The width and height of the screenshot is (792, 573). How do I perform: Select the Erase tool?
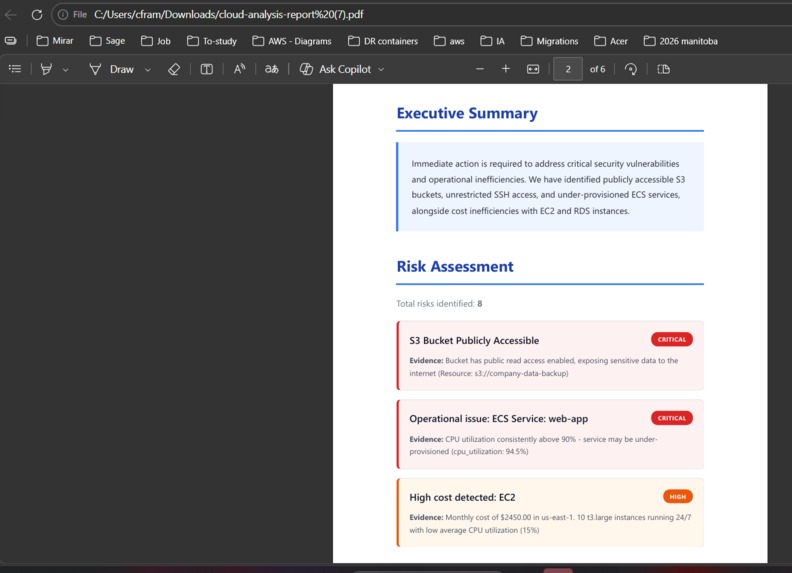click(x=174, y=69)
